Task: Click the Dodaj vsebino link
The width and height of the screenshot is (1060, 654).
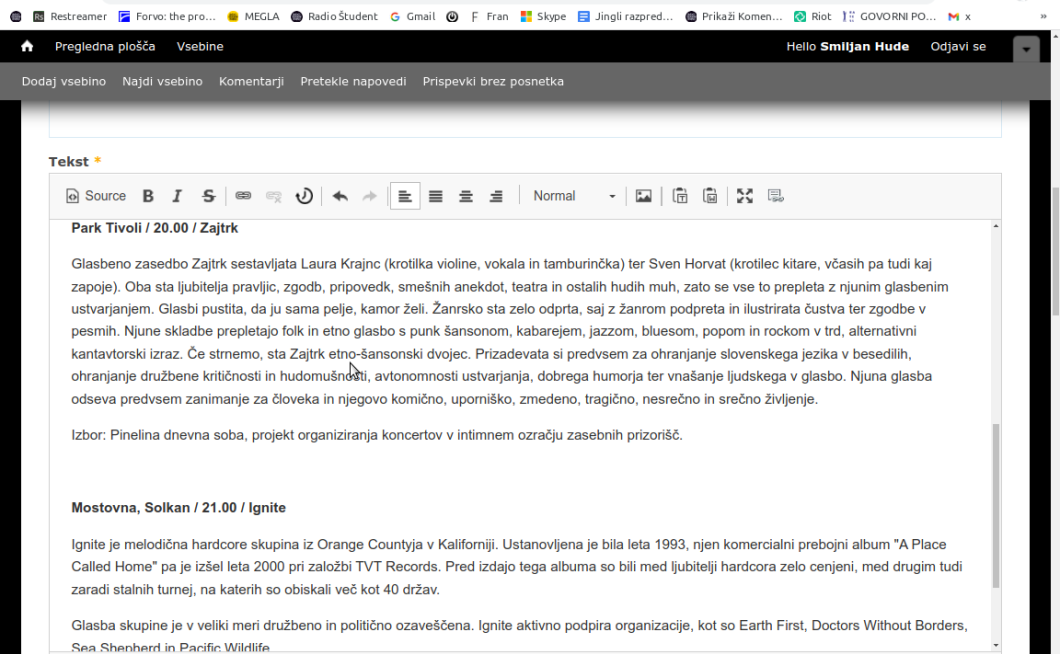Action: [x=64, y=81]
